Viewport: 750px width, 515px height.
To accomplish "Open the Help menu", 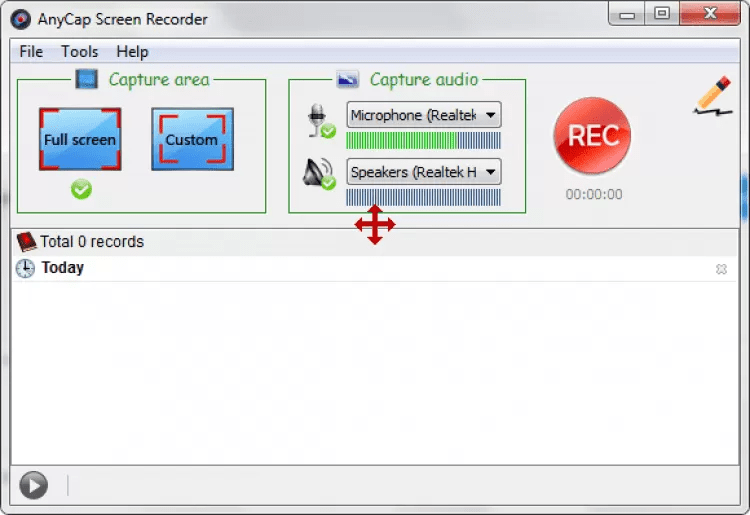I will click(x=132, y=52).
